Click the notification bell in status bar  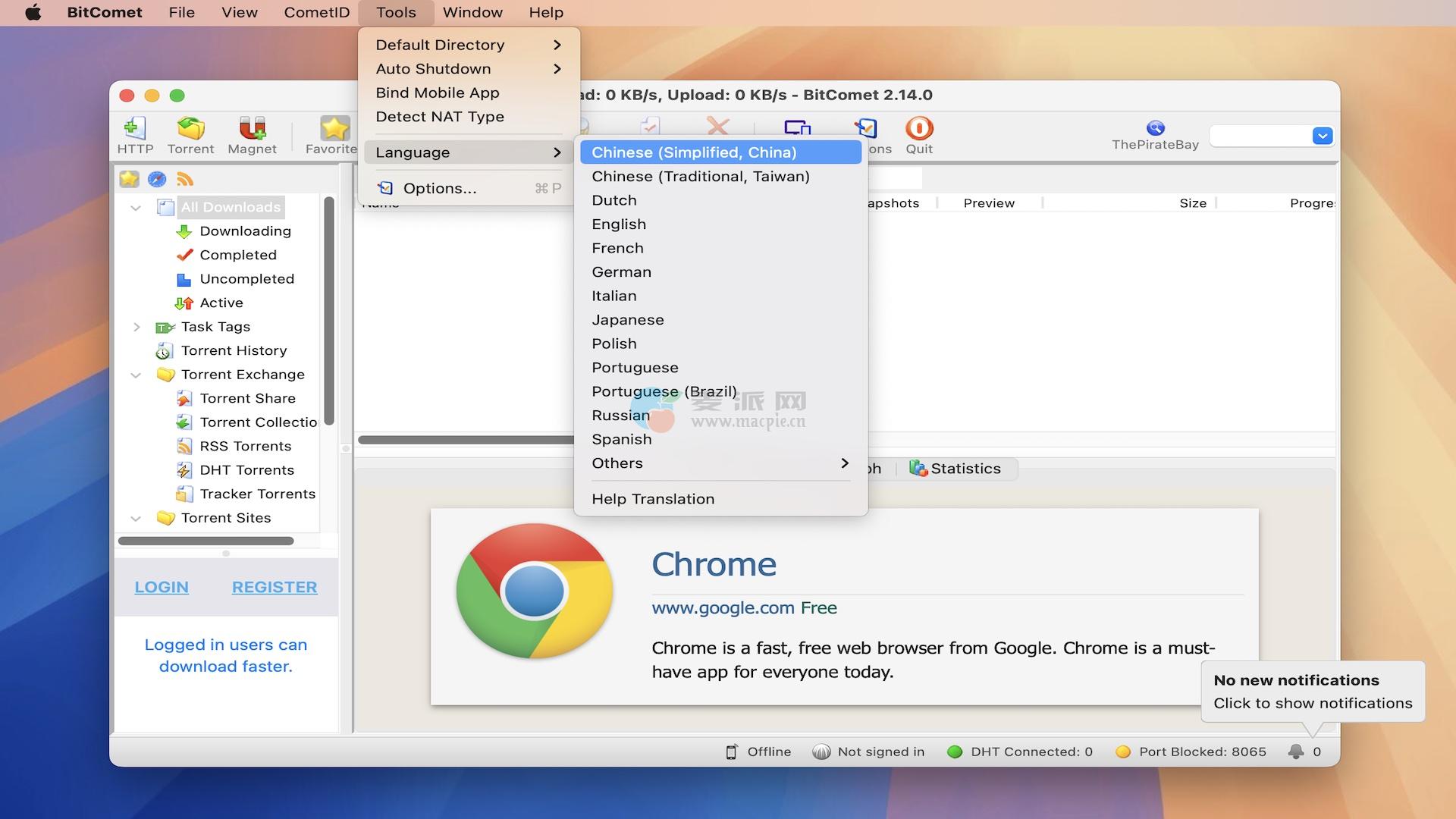click(x=1296, y=752)
